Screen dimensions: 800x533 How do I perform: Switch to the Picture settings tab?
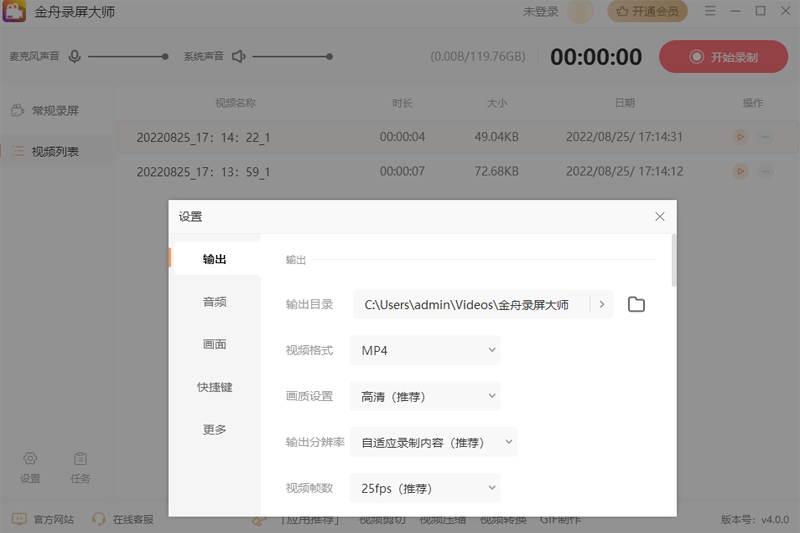click(x=214, y=344)
